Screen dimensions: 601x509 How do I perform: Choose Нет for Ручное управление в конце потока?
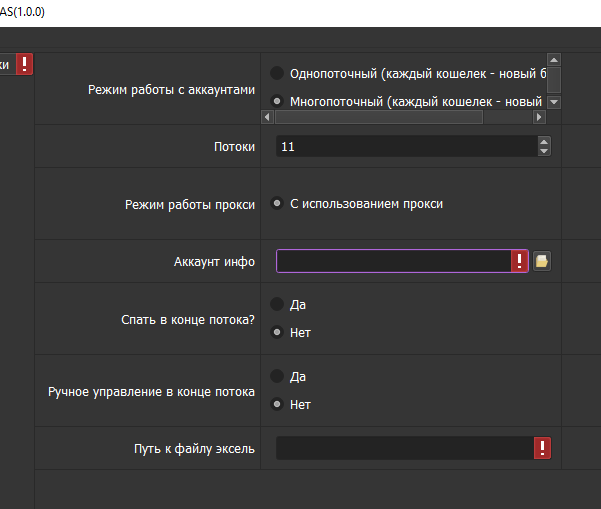coord(277,404)
